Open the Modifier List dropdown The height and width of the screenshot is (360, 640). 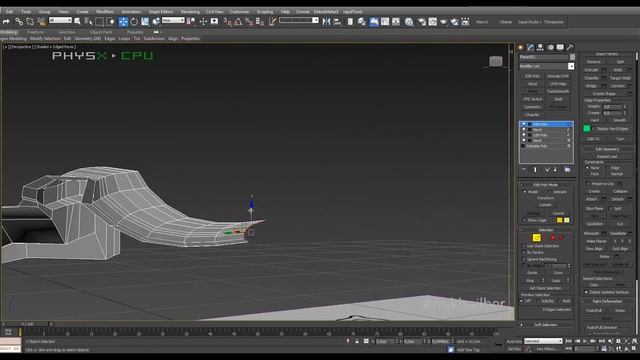tap(546, 66)
